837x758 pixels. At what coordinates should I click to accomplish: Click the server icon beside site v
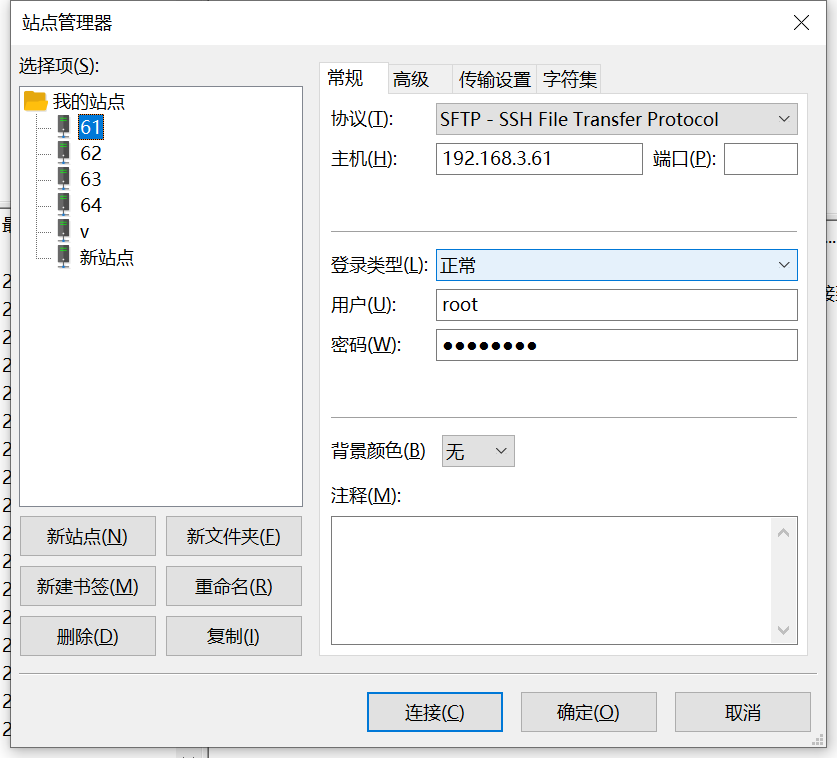coord(64,231)
